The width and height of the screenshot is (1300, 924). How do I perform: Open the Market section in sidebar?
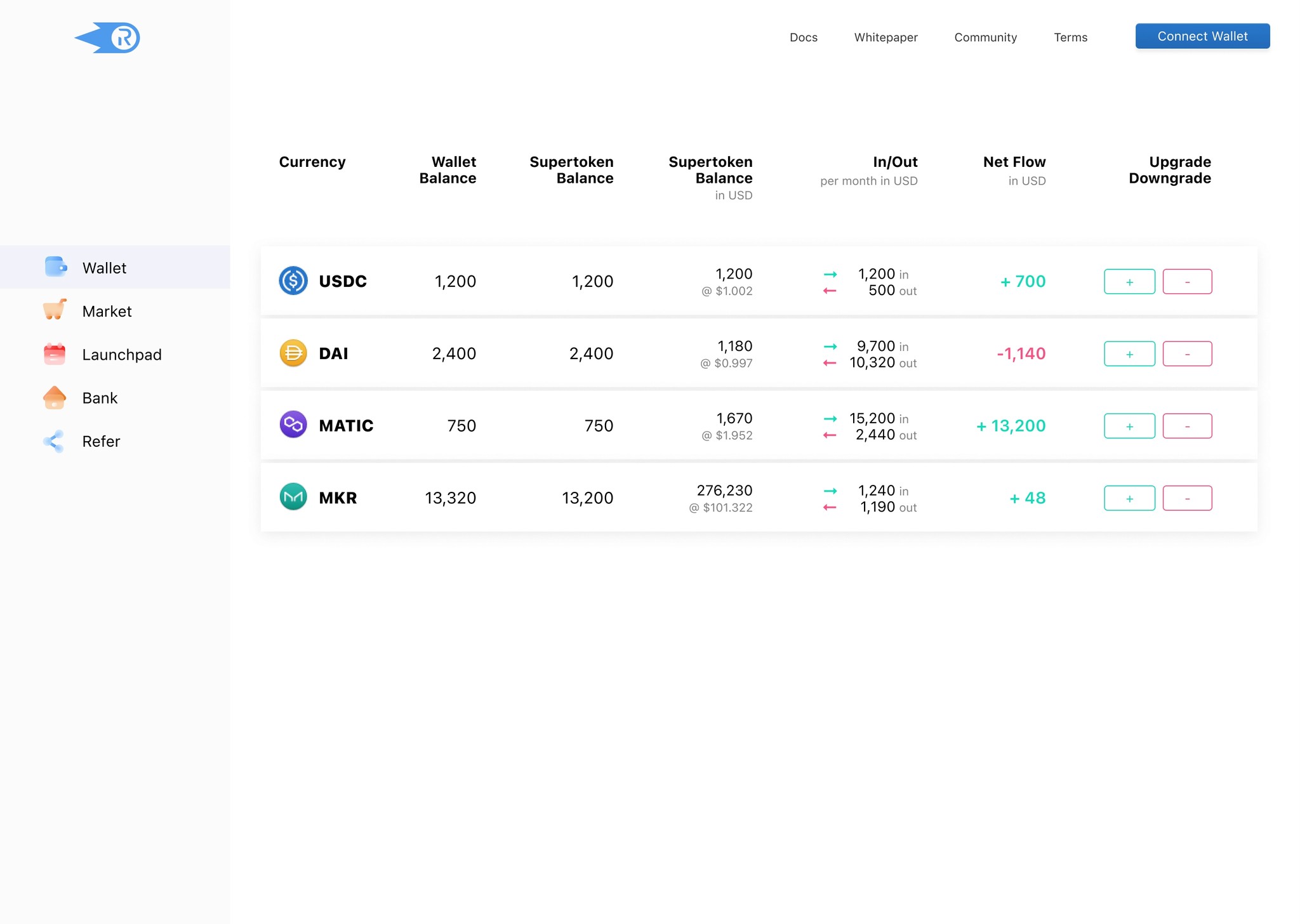[107, 311]
